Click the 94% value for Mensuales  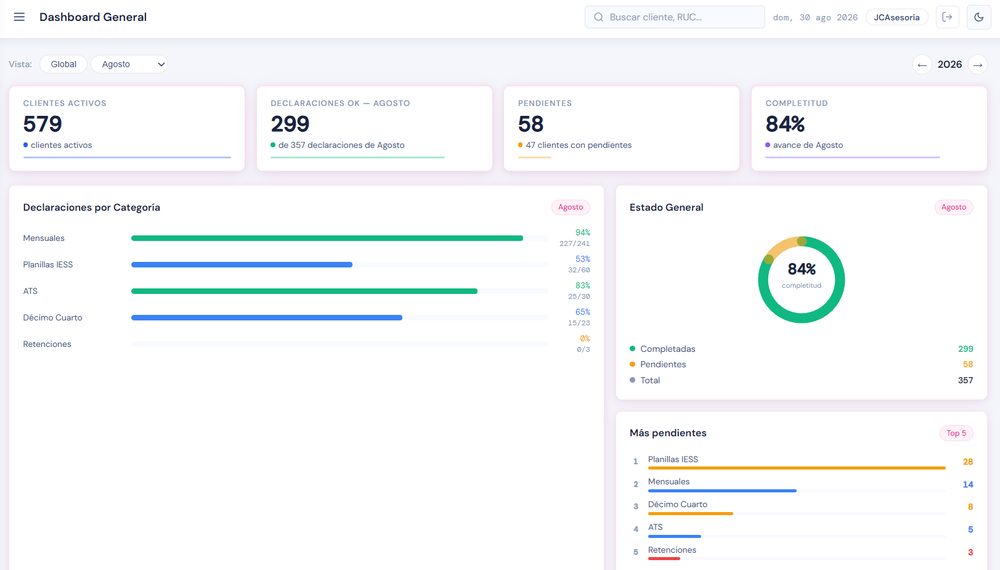(x=582, y=233)
